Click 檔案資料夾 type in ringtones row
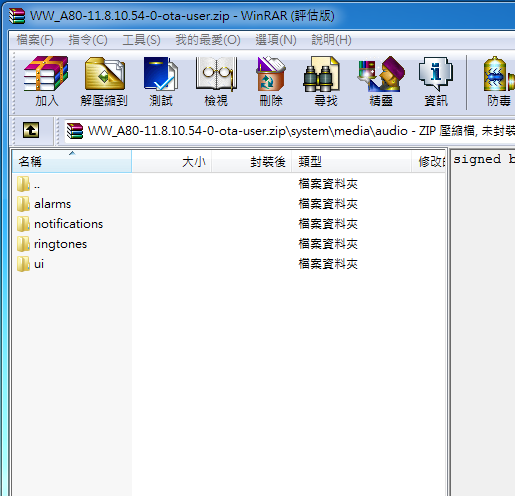The width and height of the screenshot is (515, 496). 328,244
